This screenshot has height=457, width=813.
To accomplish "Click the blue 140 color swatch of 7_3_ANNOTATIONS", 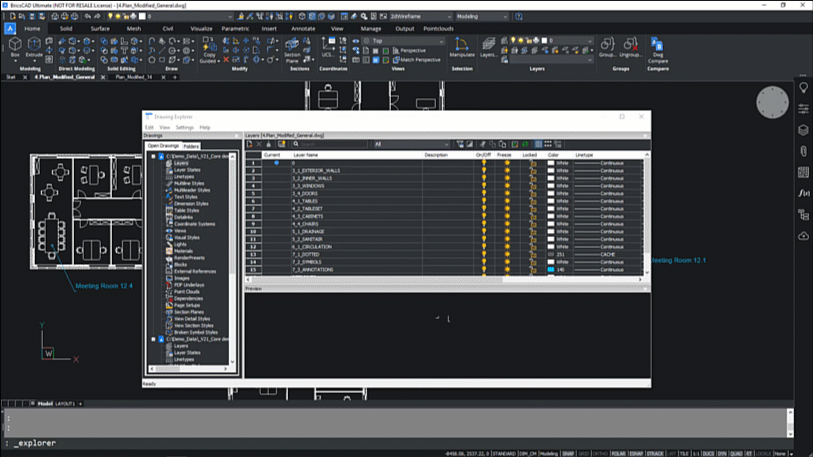I will tap(551, 270).
